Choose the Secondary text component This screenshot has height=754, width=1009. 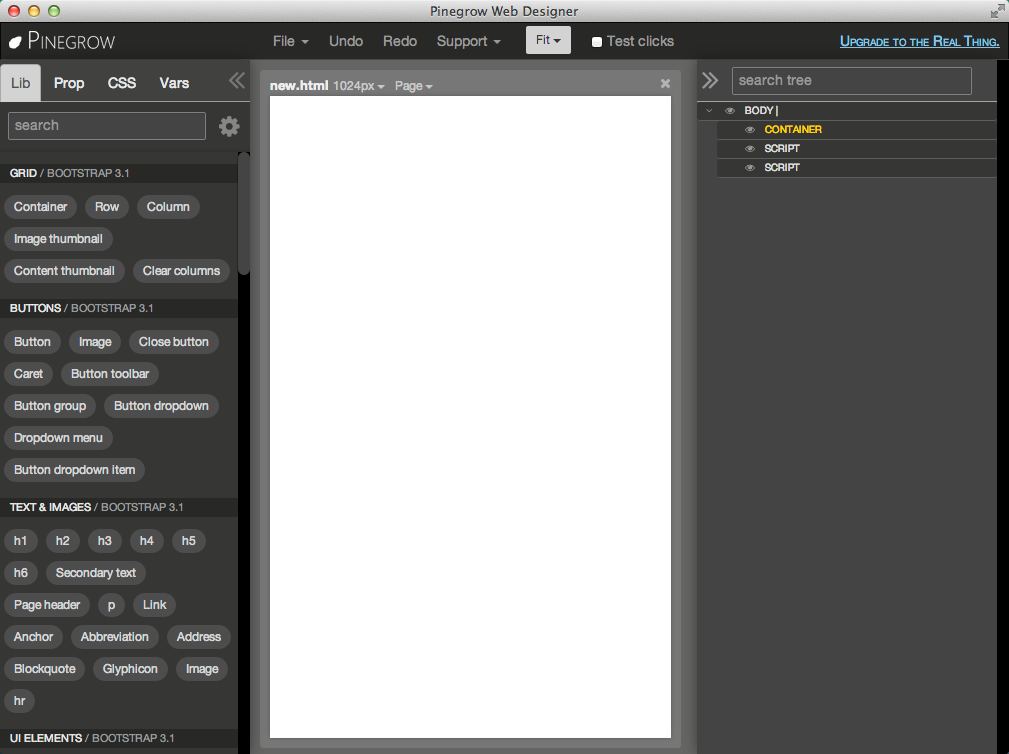pos(96,573)
